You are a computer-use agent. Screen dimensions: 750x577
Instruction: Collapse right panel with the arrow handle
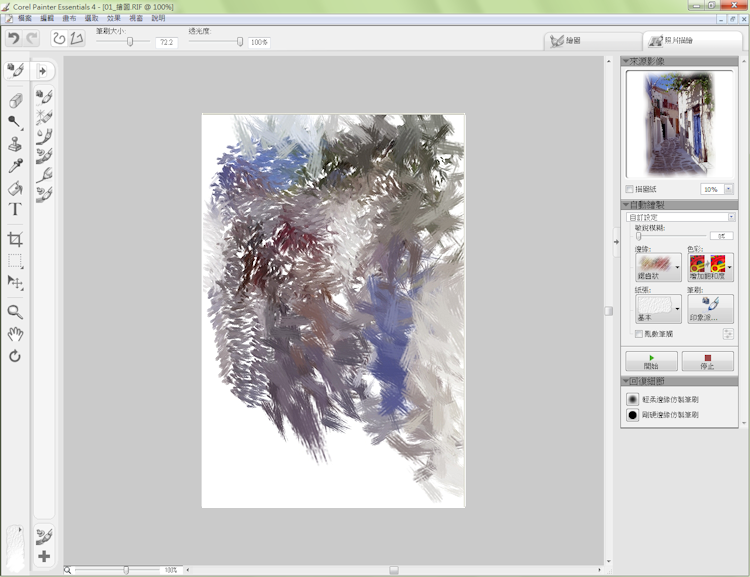[x=617, y=242]
